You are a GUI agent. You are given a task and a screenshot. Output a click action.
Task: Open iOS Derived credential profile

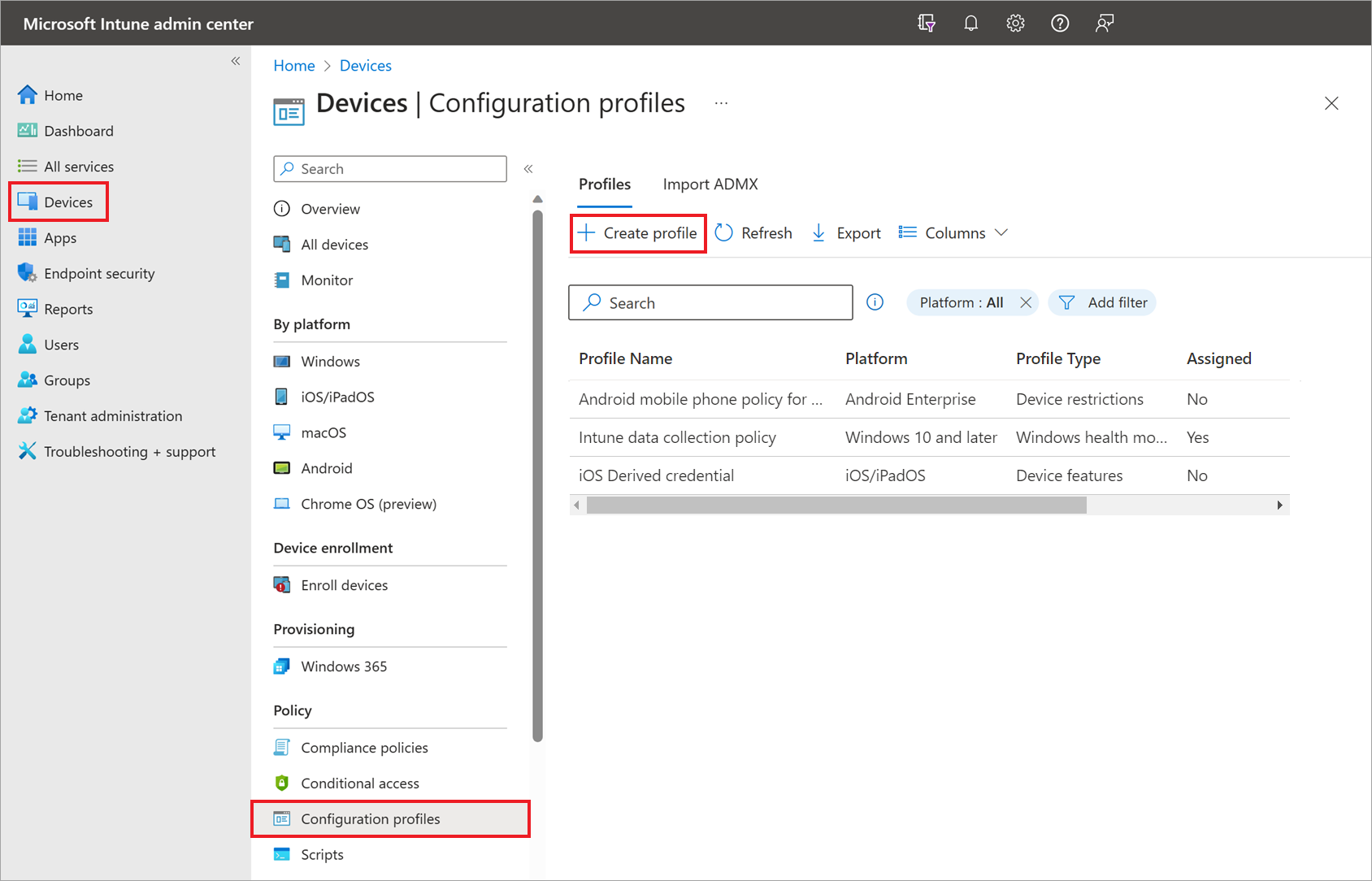click(x=656, y=476)
